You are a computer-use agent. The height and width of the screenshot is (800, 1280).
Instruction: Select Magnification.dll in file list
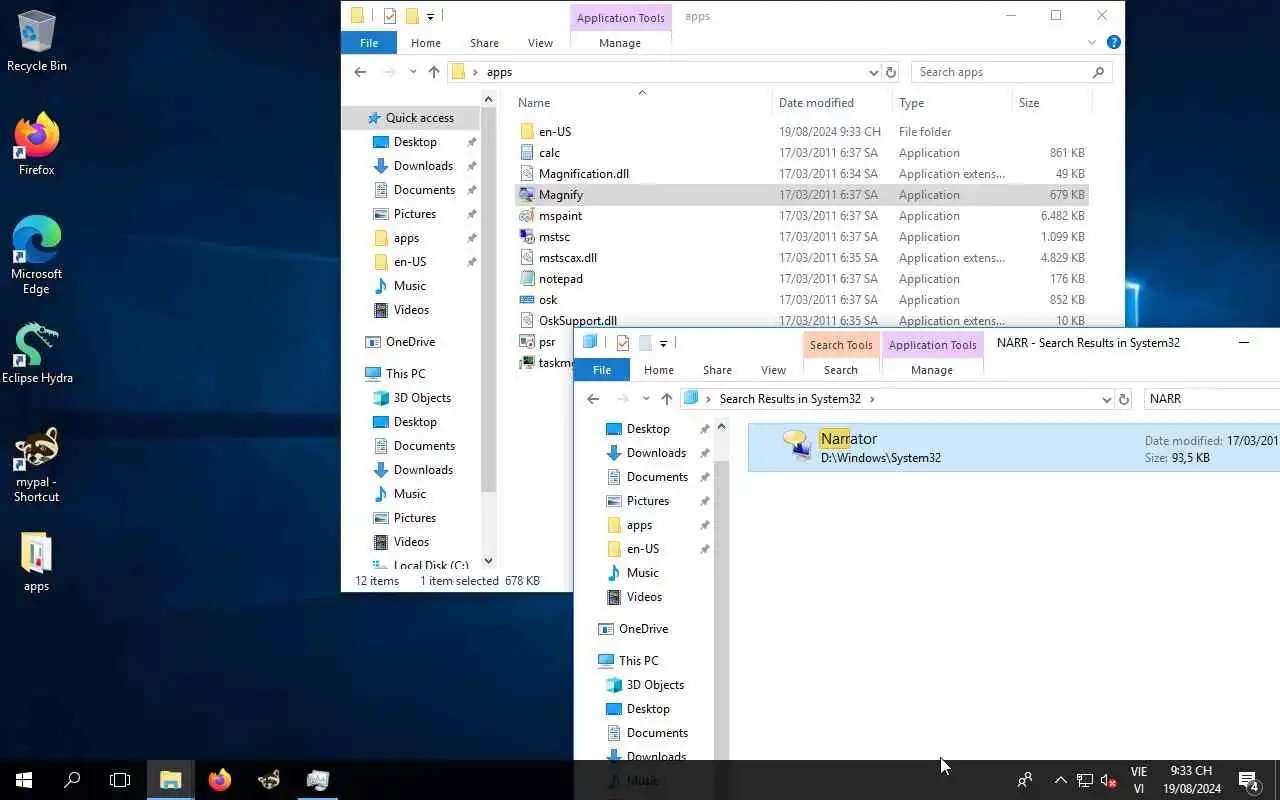pyautogui.click(x=583, y=174)
